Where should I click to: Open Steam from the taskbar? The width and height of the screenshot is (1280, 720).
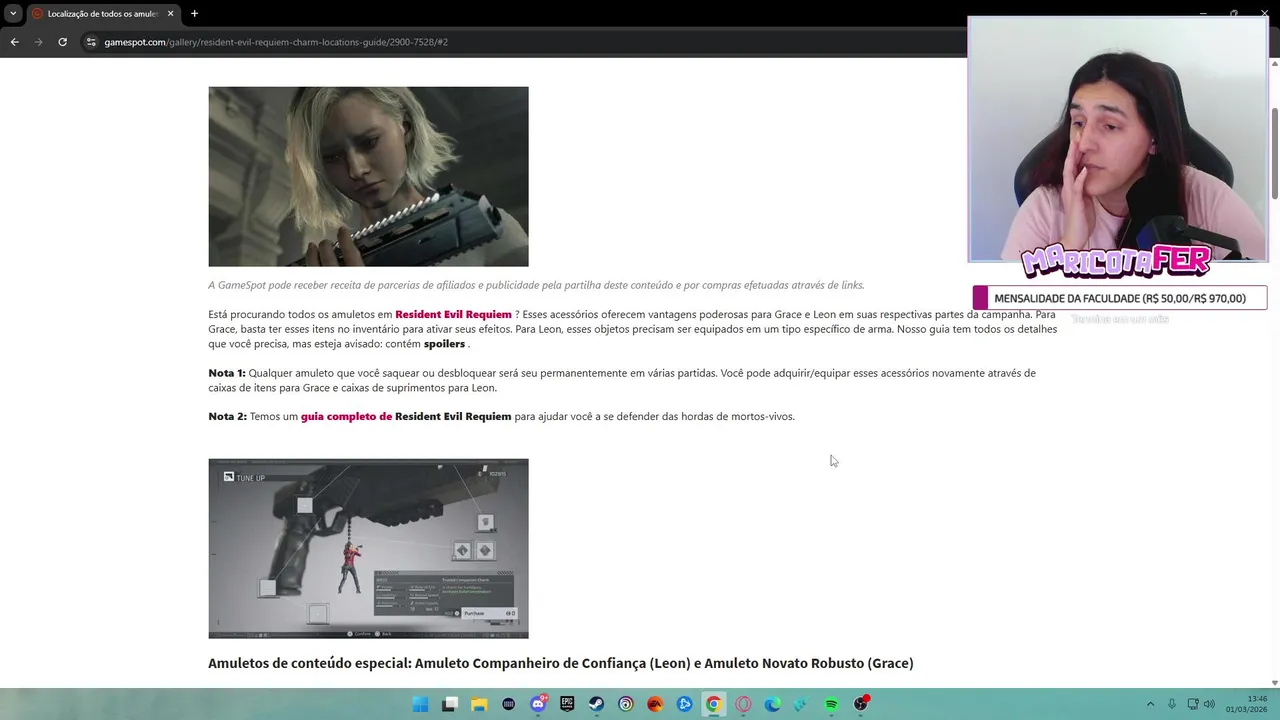click(596, 704)
